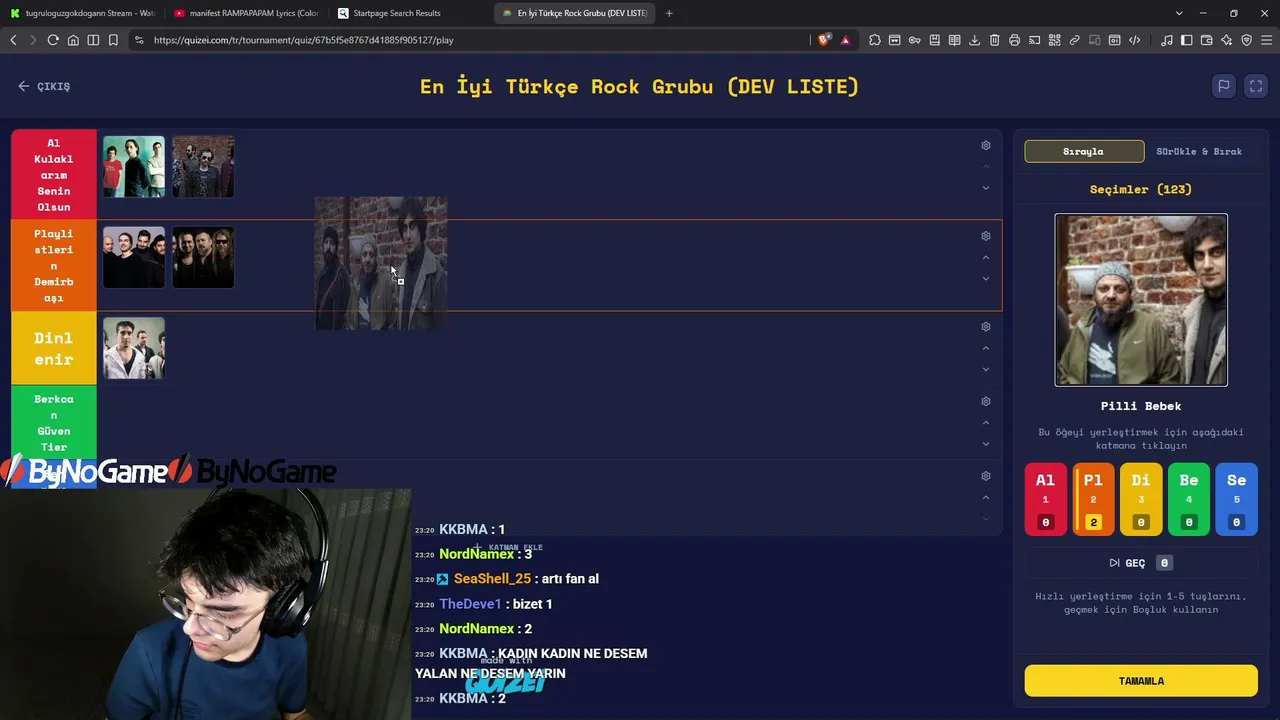Copy the page link with chain icon
This screenshot has width=1280, height=720.
1075,40
